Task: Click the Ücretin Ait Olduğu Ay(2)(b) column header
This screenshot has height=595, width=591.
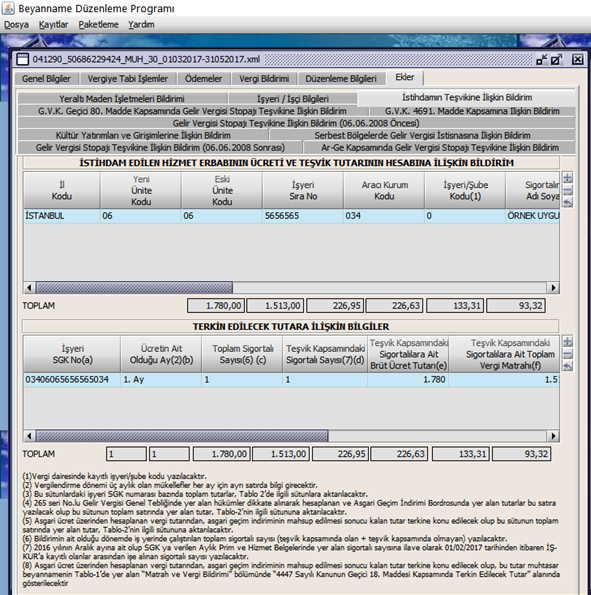Action: [161, 354]
